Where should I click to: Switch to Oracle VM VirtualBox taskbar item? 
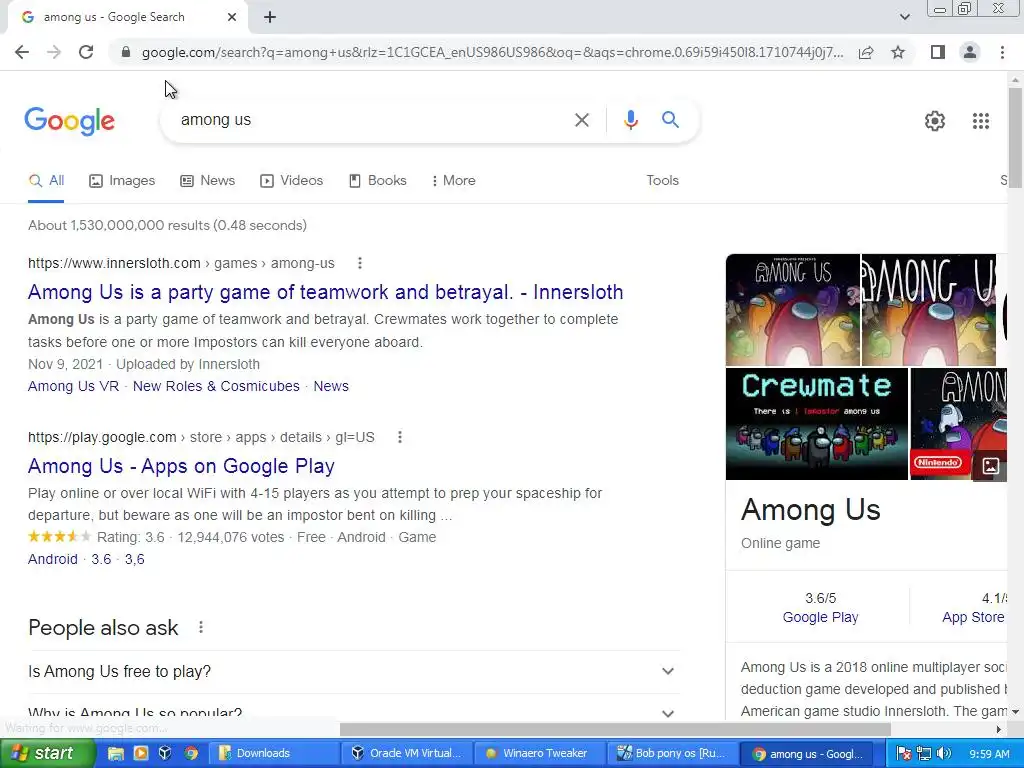point(408,754)
